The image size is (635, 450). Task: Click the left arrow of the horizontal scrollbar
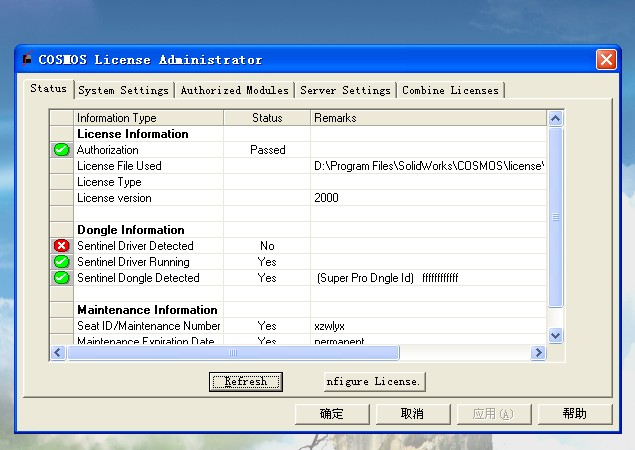tap(58, 352)
